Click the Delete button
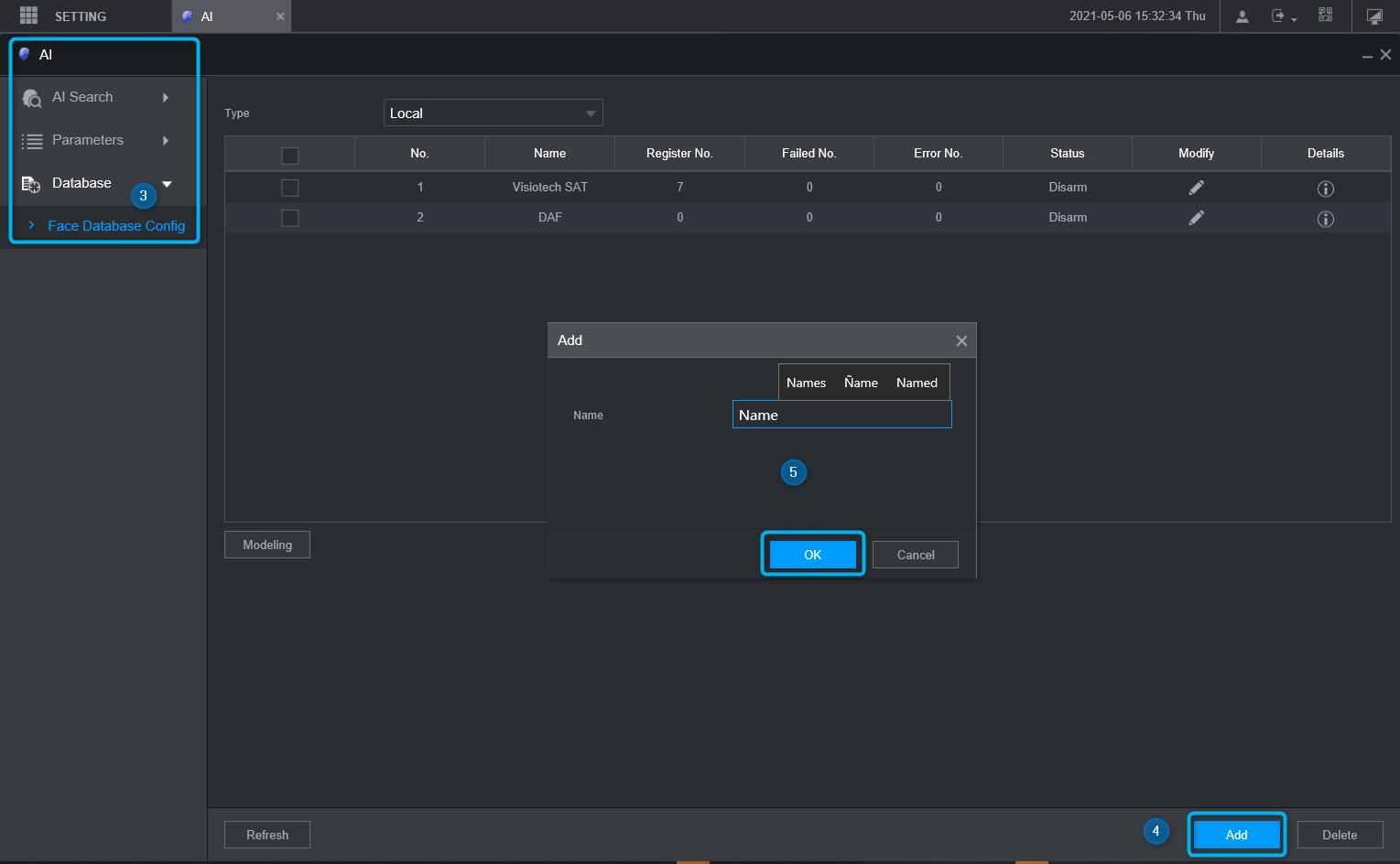Screen dimensions: 1400x864 [1340, 835]
